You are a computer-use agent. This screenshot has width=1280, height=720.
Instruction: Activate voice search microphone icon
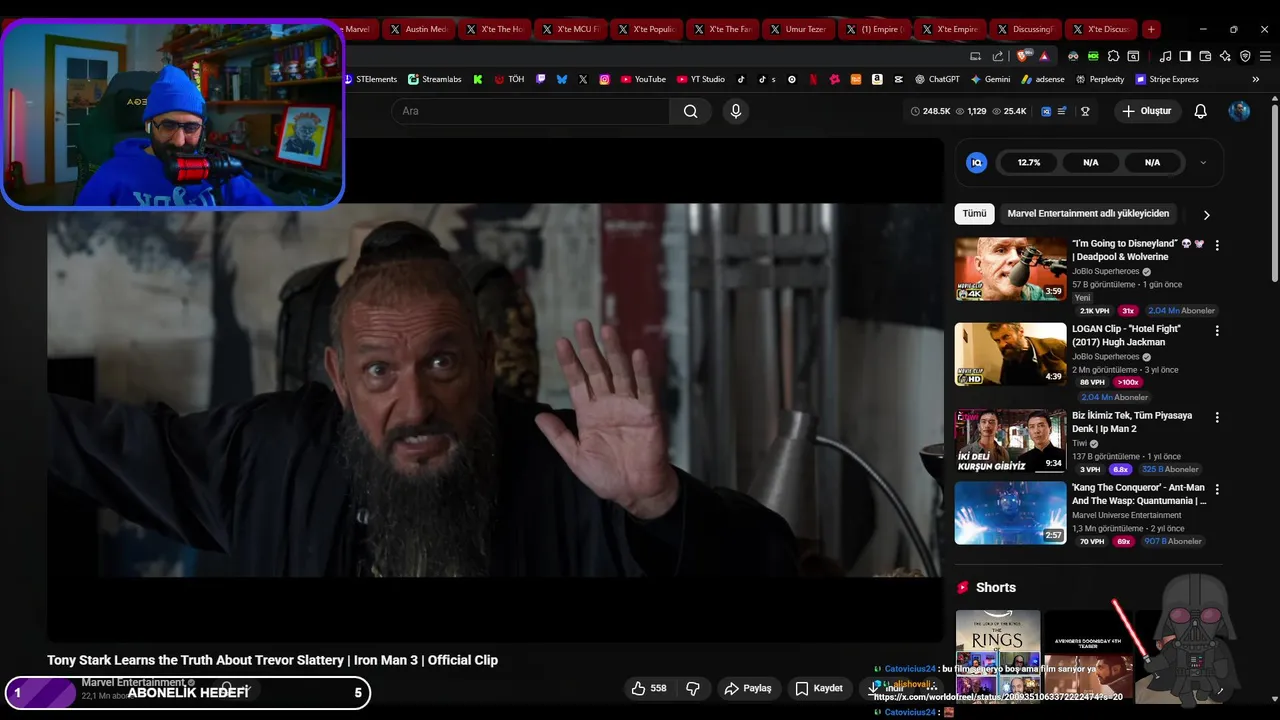point(736,111)
